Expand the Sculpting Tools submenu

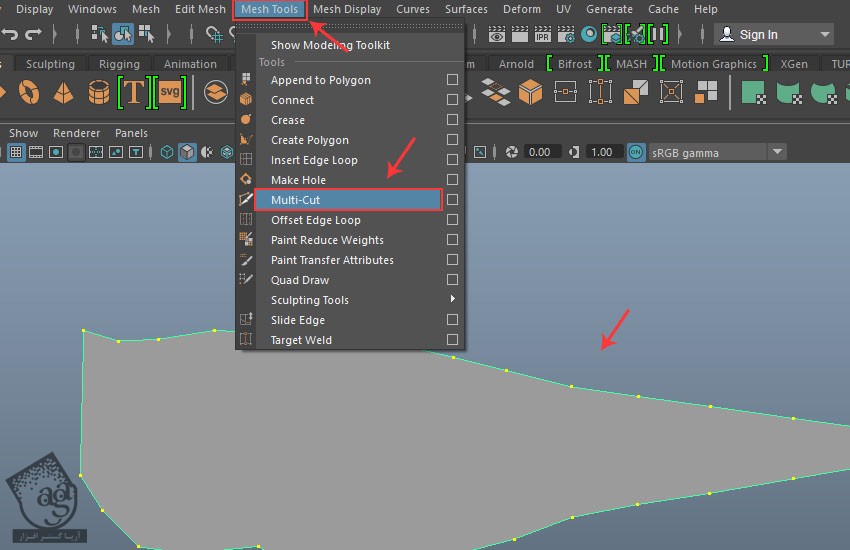click(452, 300)
